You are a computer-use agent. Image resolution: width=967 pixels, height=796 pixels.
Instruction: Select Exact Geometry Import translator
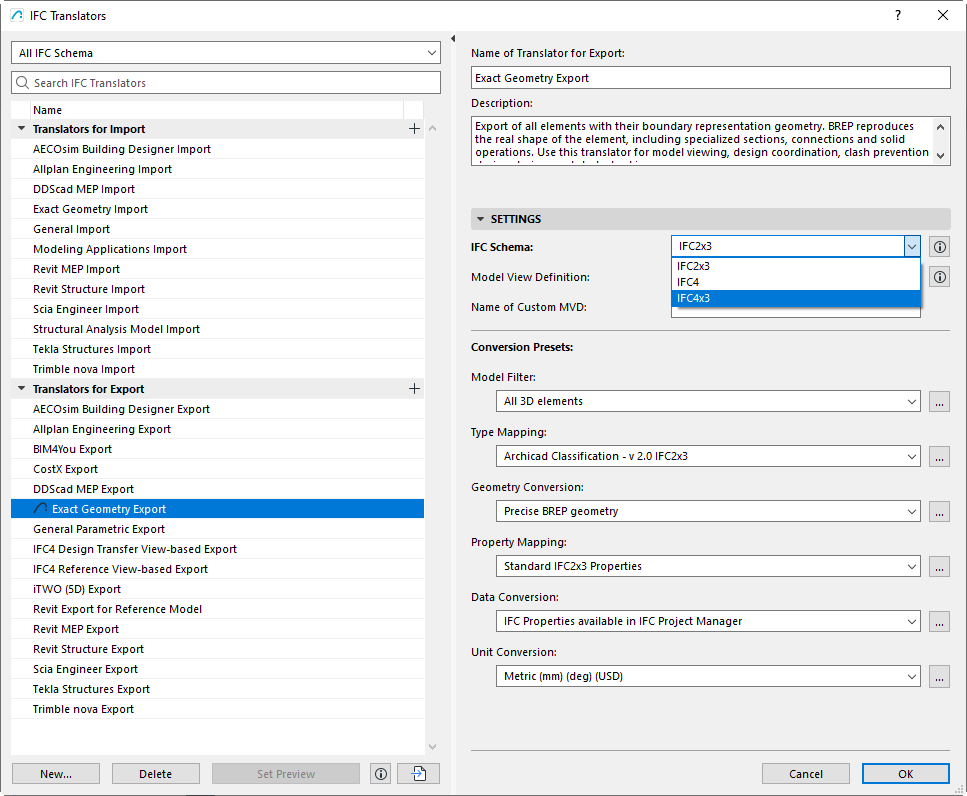[x=218, y=209]
